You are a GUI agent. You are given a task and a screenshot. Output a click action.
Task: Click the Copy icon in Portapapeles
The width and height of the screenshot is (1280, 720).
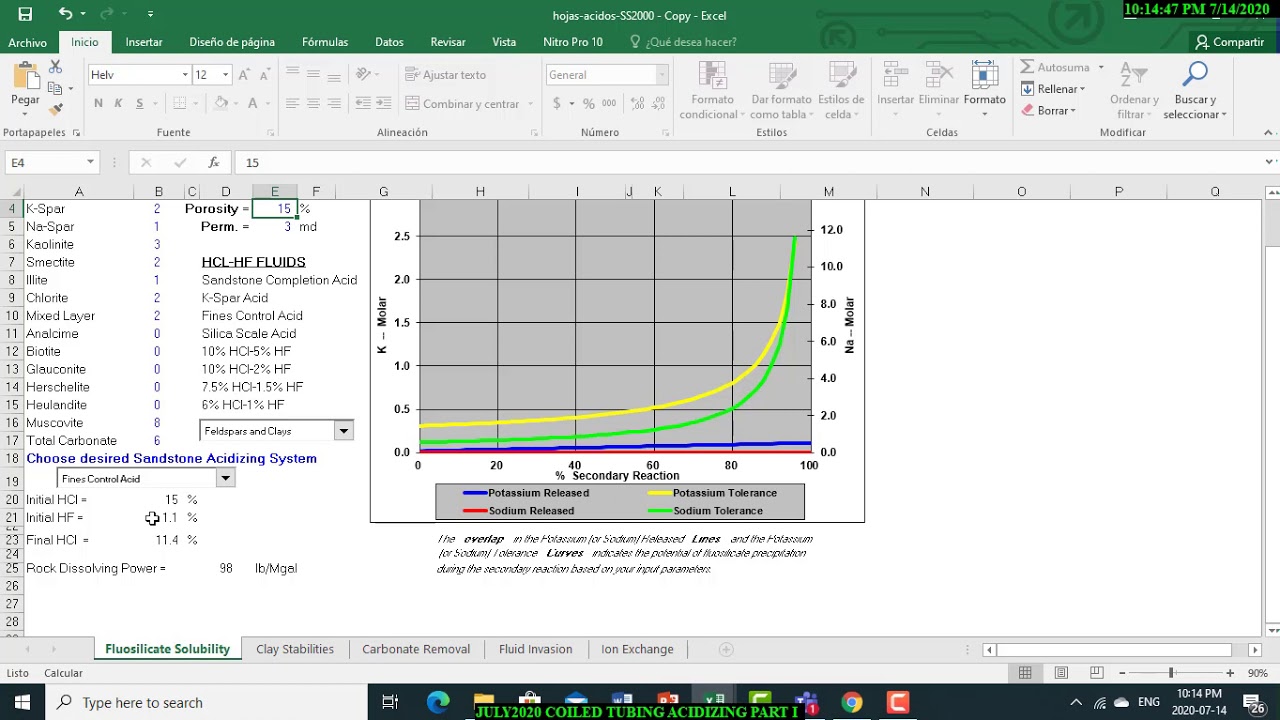pos(55,88)
